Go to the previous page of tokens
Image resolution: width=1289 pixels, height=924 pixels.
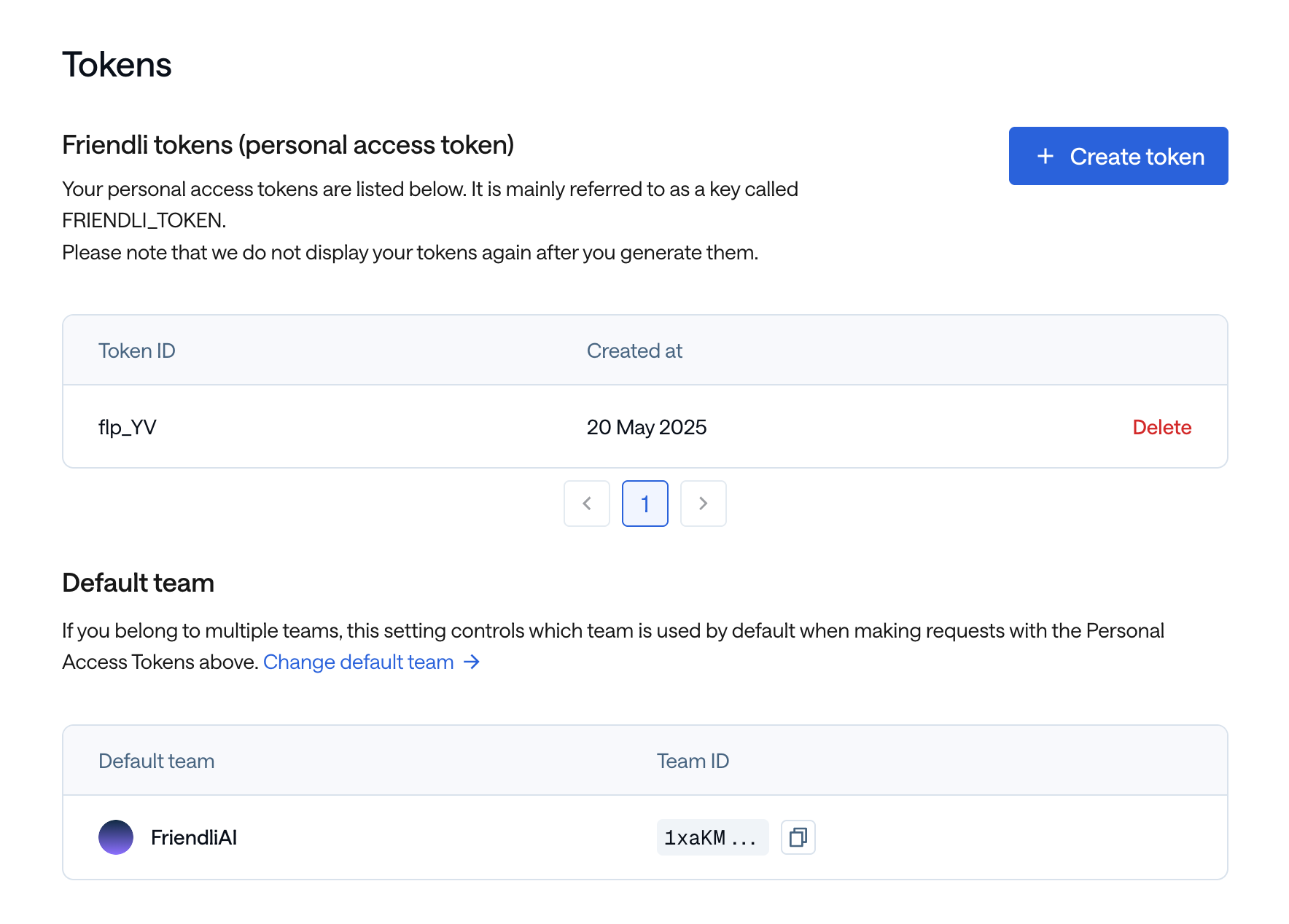(586, 504)
